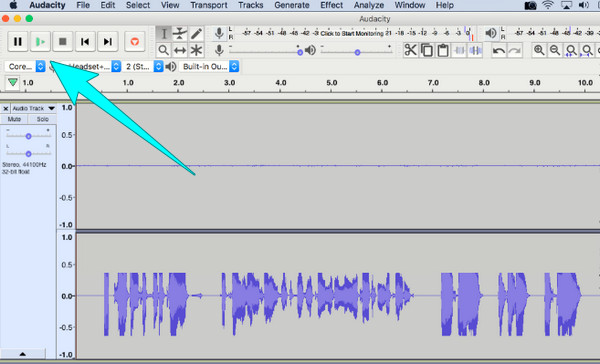Screen dimensions: 600x364
Task: Click the Pause transport button
Action: 18,41
